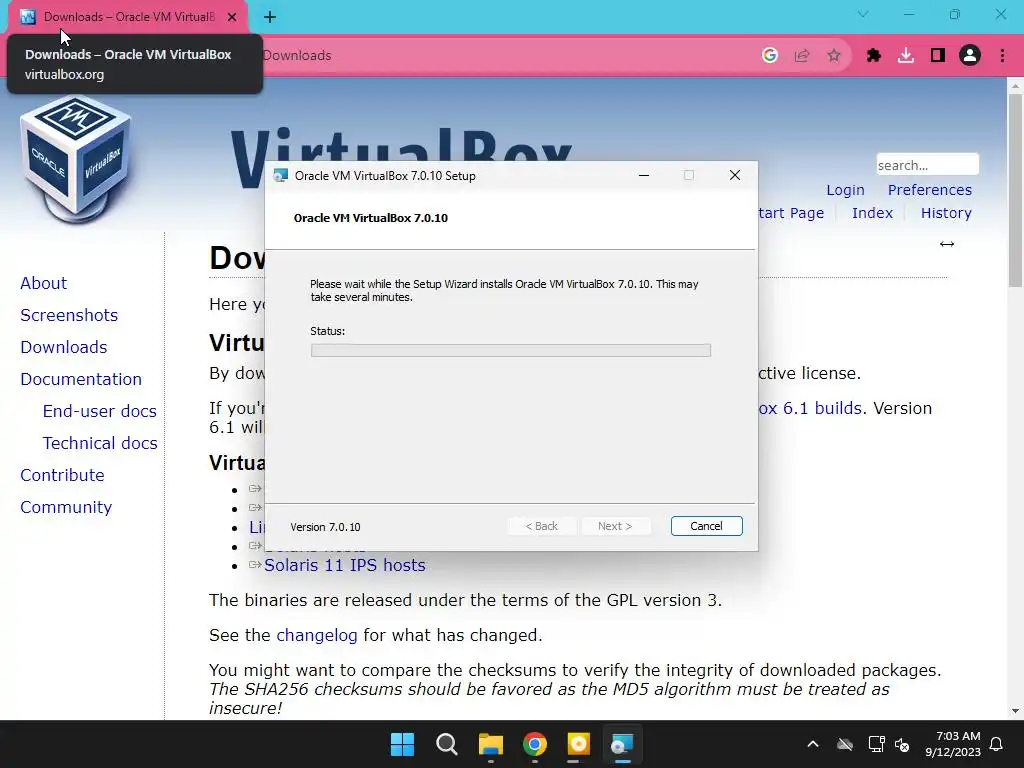Open the Community sidebar link
The image size is (1024, 768).
coord(66,507)
